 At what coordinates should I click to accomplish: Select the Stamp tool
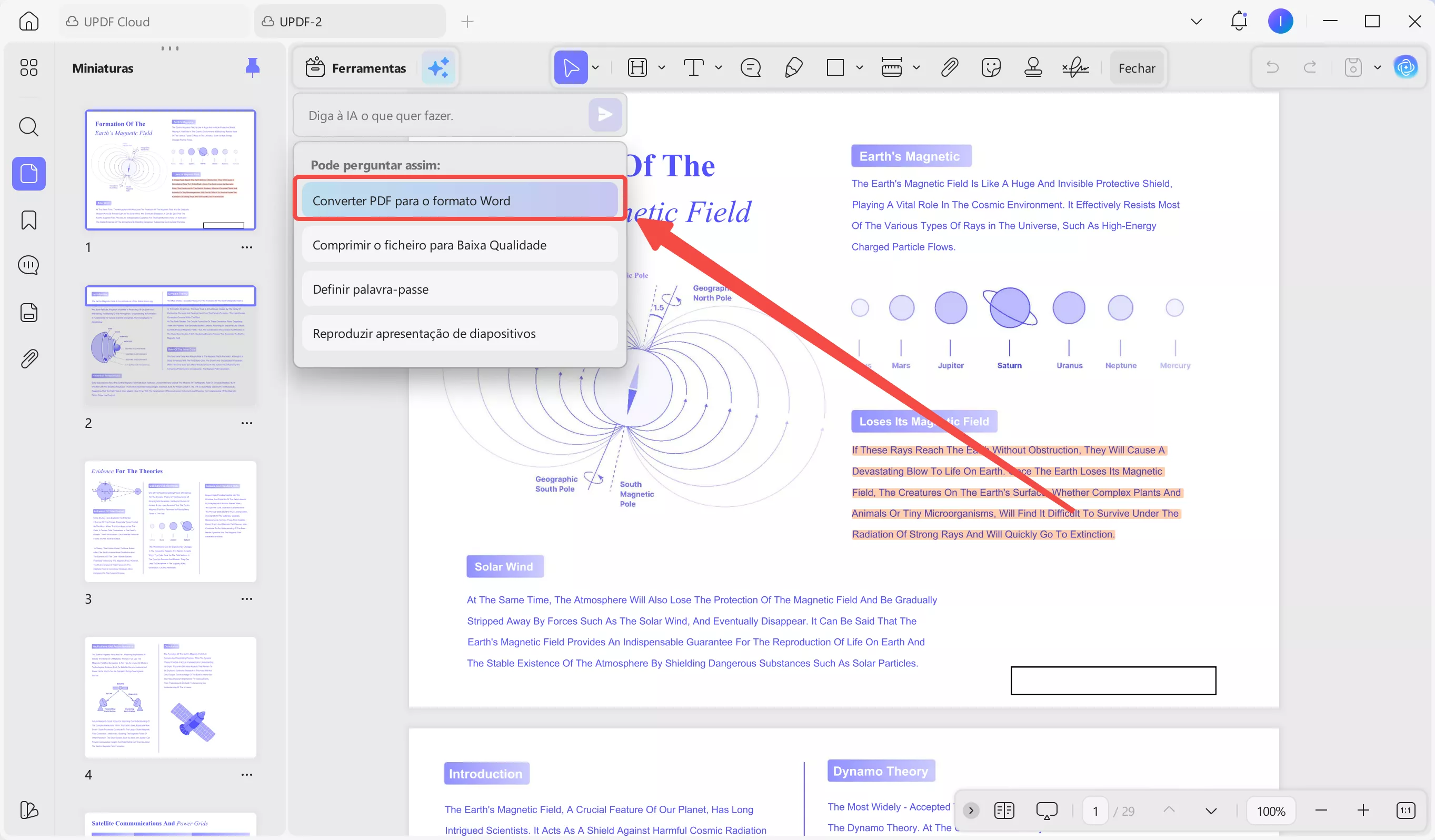tap(1033, 67)
